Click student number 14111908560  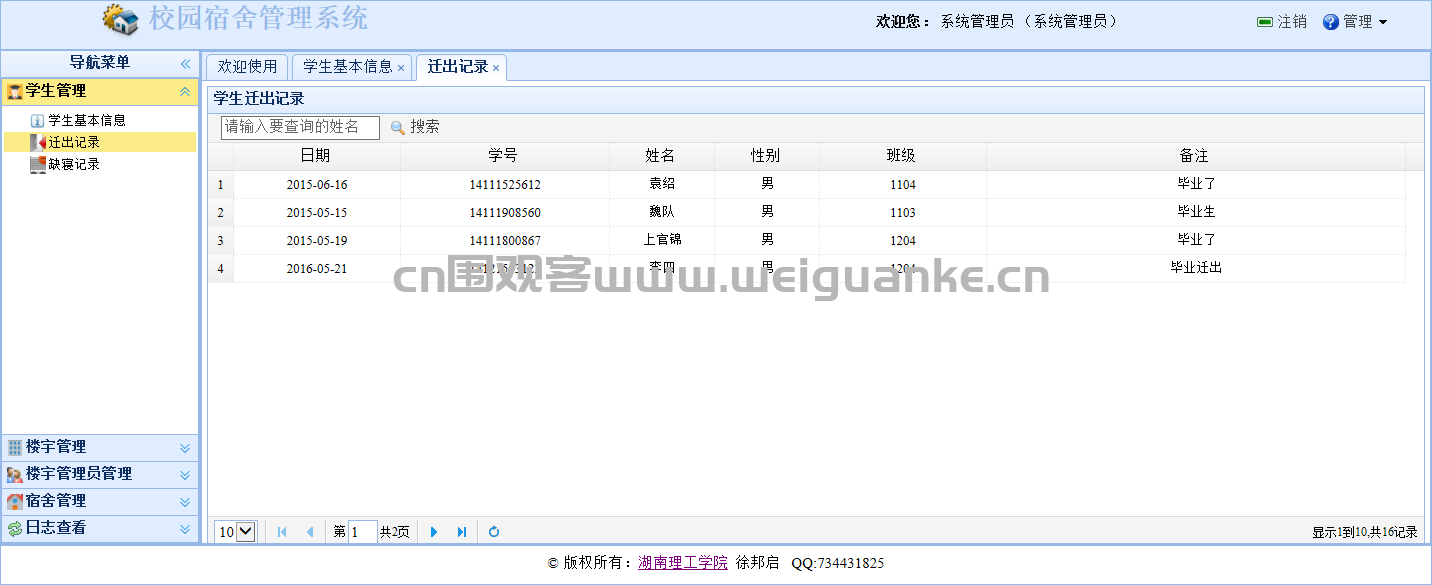point(505,213)
